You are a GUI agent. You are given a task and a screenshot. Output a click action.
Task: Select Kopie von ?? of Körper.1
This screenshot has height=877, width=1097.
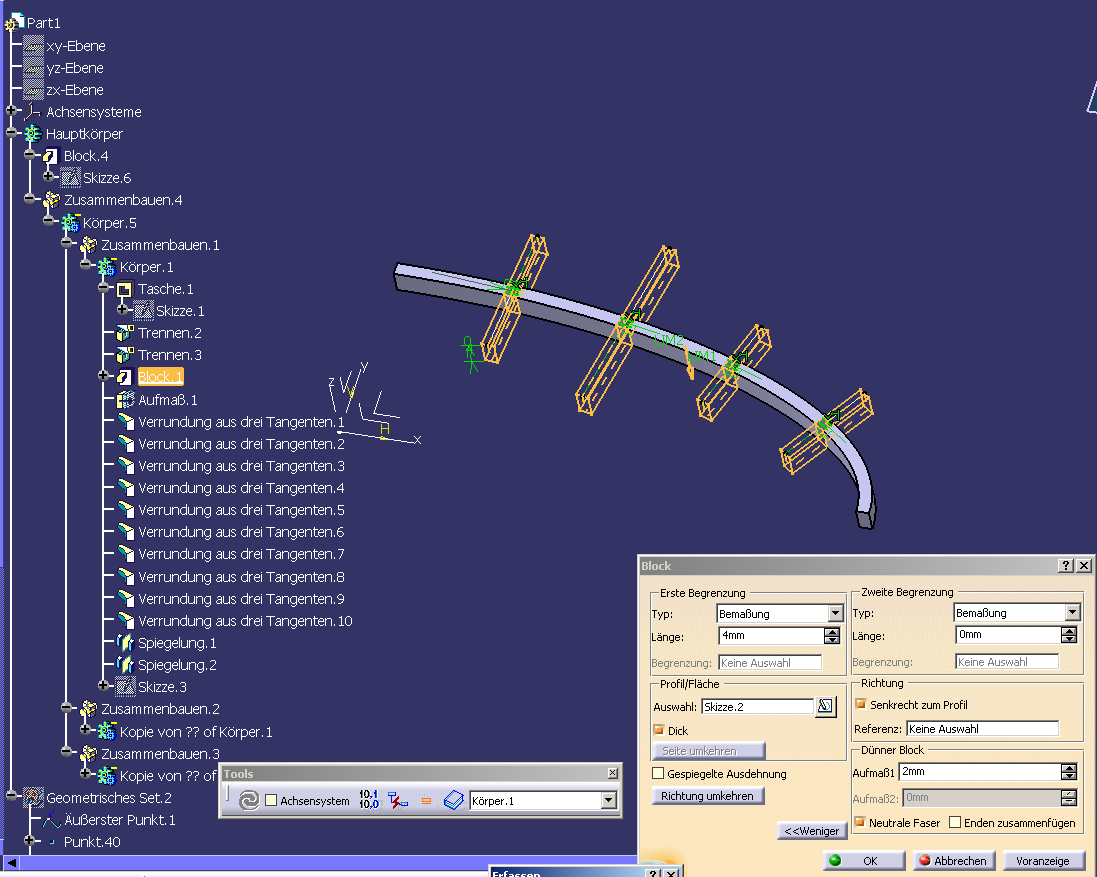click(196, 732)
